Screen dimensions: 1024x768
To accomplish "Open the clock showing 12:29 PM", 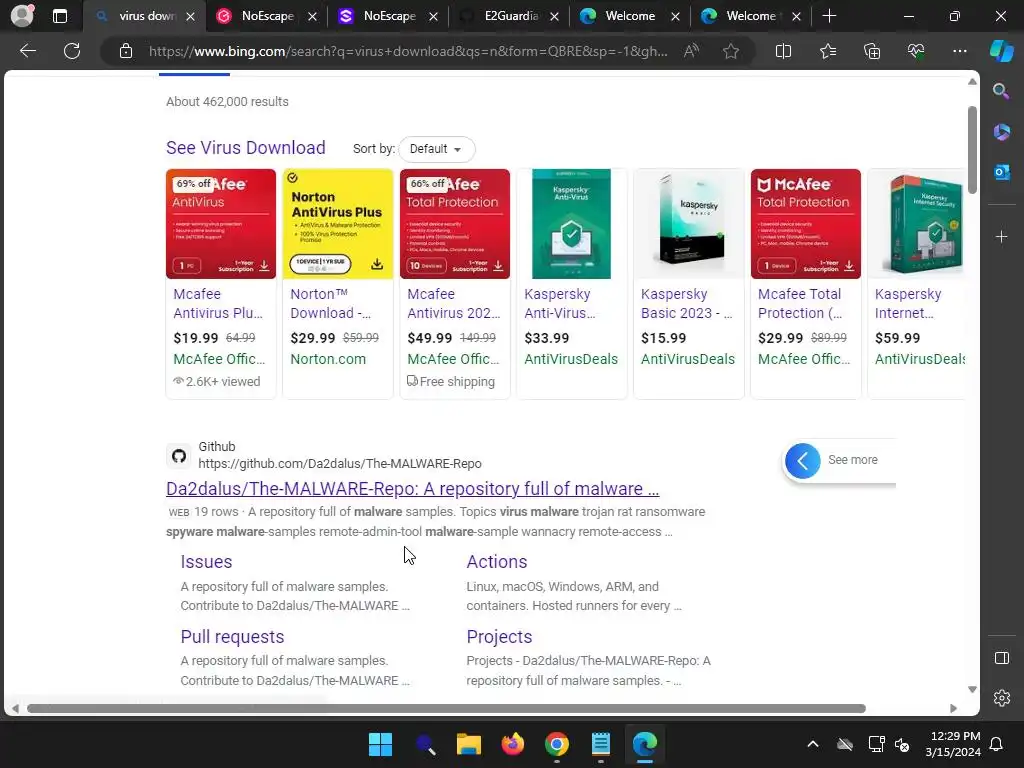I will coord(953,744).
